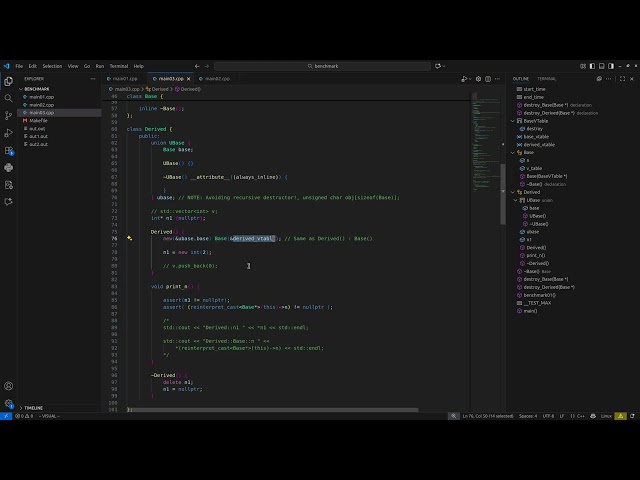Open the Edit menu
Screen dimensions: 640x480
coord(33,66)
